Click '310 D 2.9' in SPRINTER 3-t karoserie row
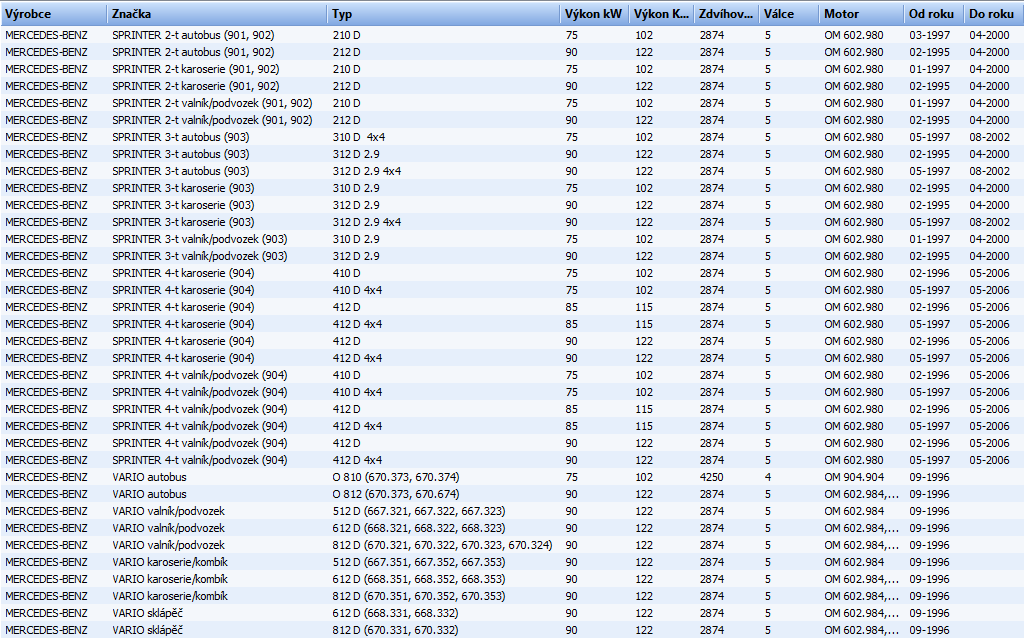The height and width of the screenshot is (640, 1024). 356,188
